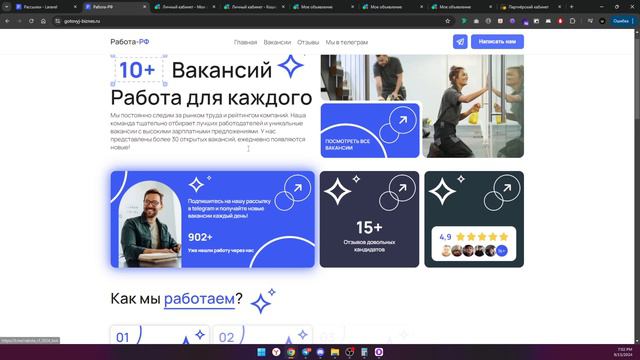
Task: Open the 'Главная' navigation link
Action: point(245,42)
